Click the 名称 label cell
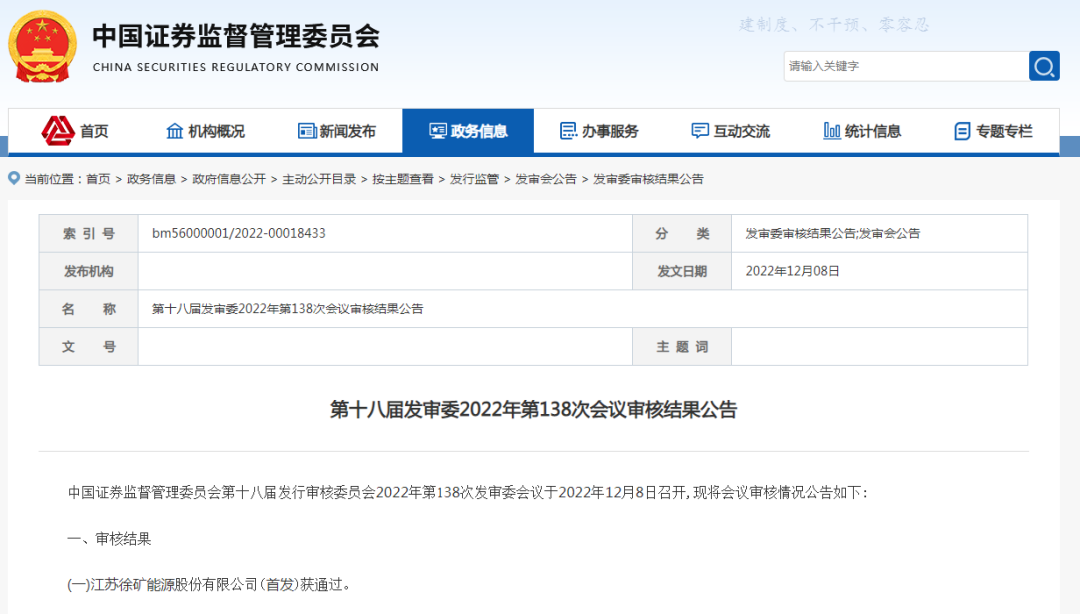The image size is (1080, 614). coord(89,309)
